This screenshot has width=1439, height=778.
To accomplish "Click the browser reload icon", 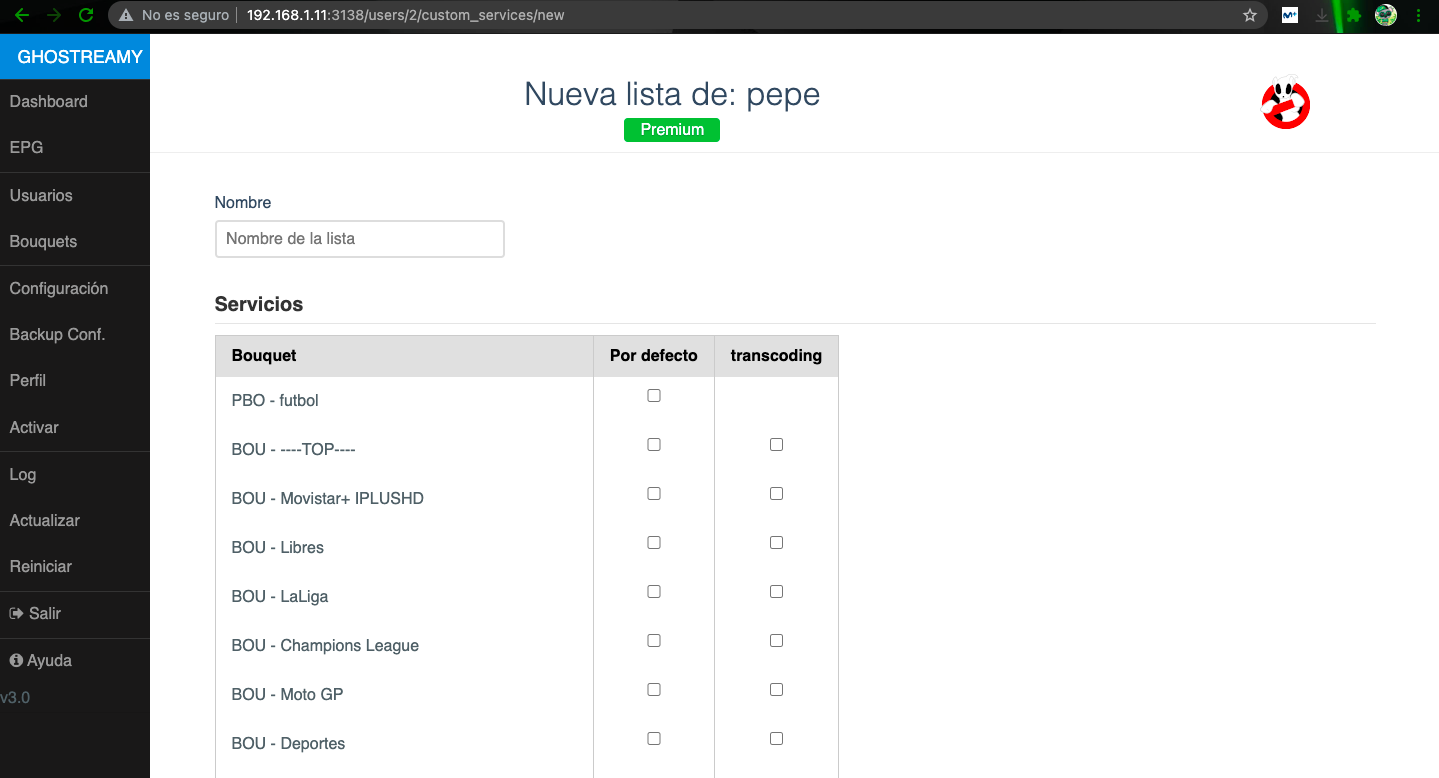I will (x=86, y=15).
